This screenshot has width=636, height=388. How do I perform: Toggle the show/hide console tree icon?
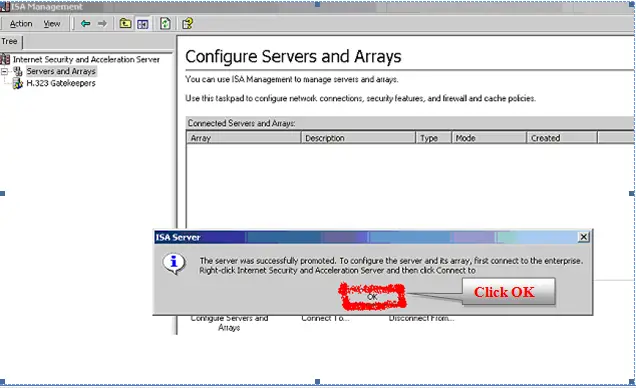(142, 24)
